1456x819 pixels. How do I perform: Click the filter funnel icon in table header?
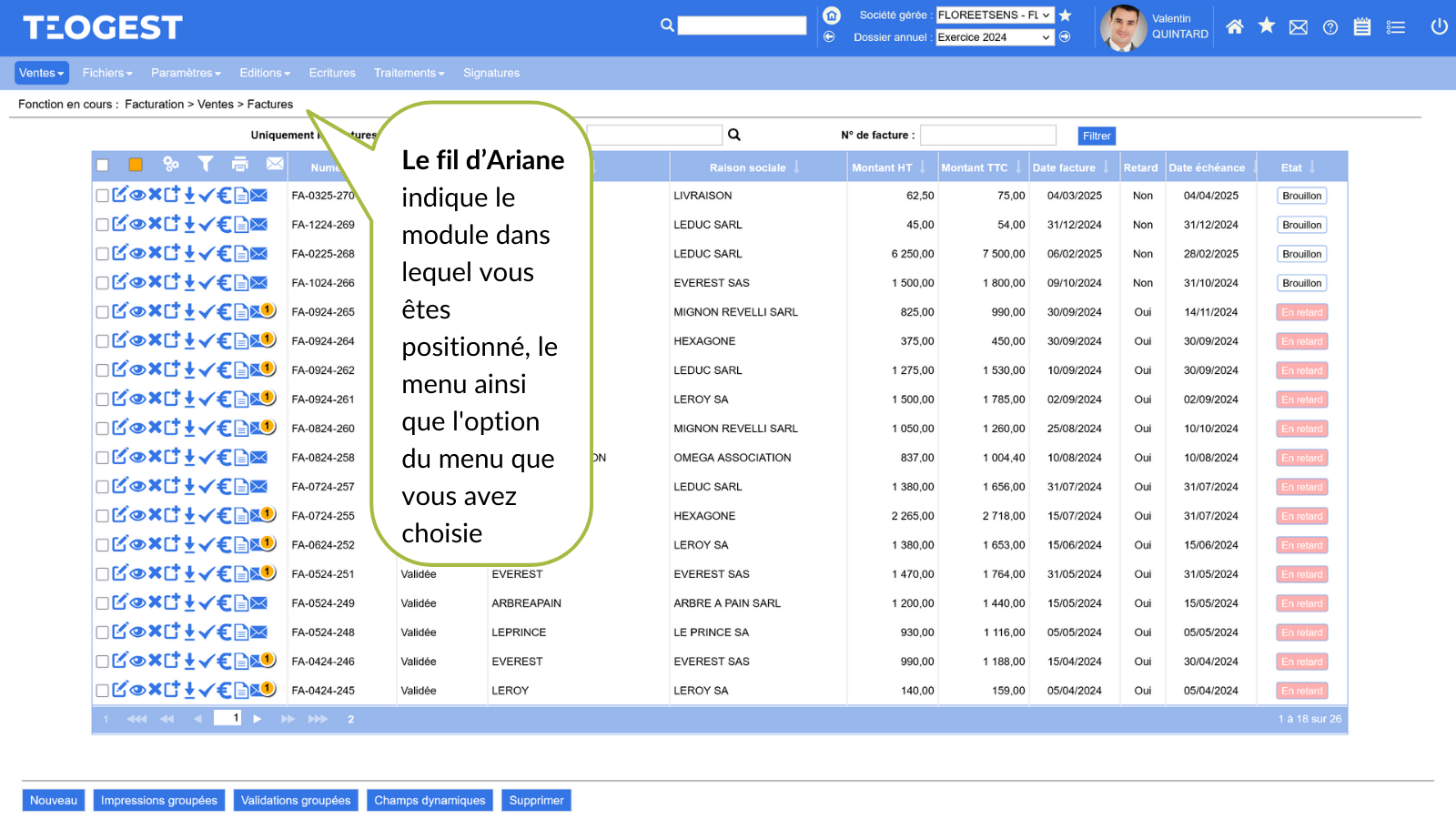[x=206, y=164]
